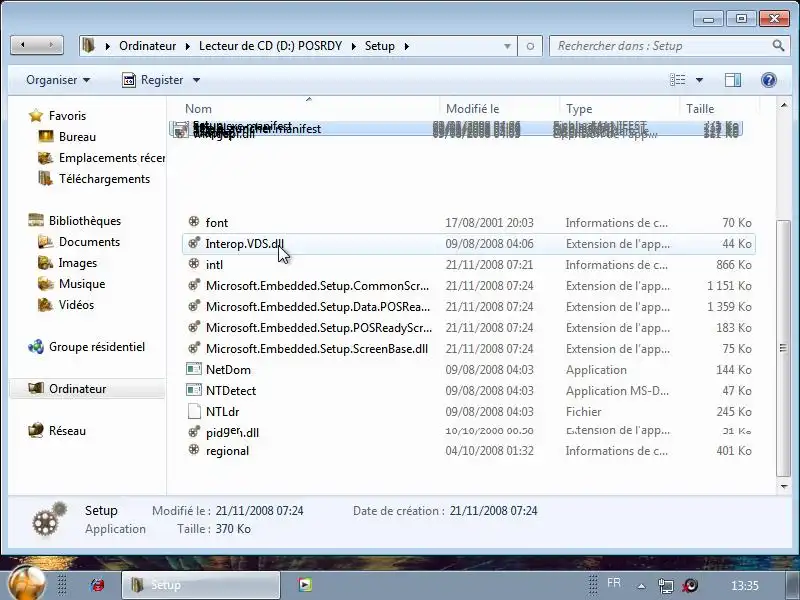The image size is (800, 600).
Task: Expand arrow after POSRDY breadcrumb
Action: coord(354,46)
